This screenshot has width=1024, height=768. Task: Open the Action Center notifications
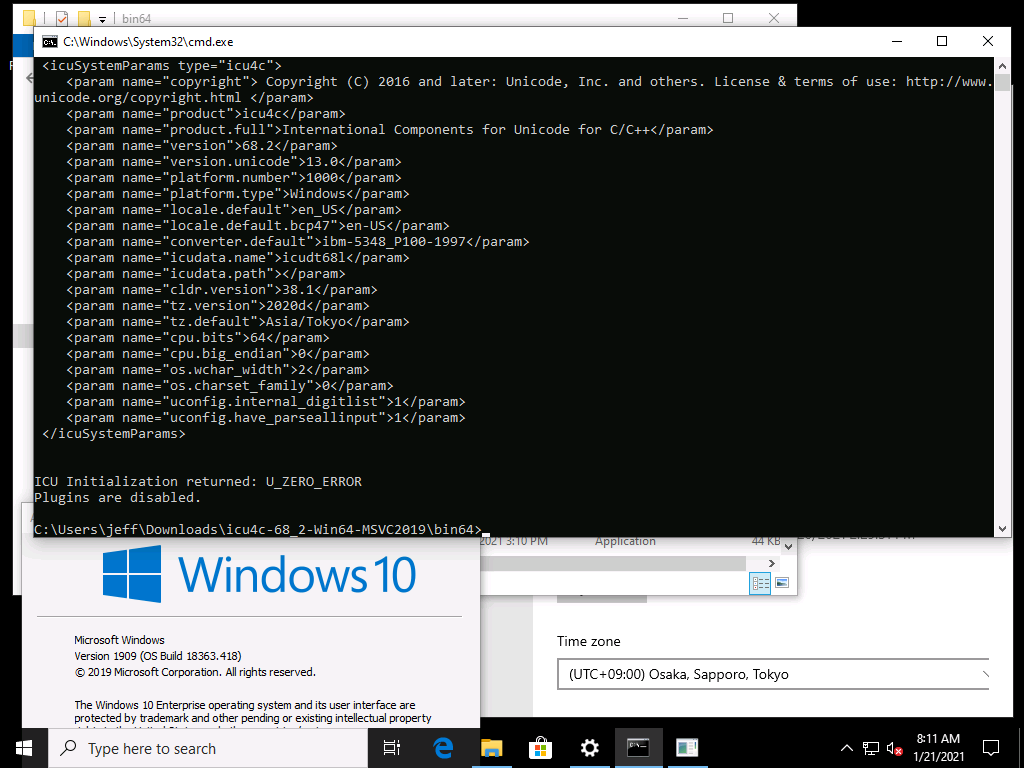pyautogui.click(x=991, y=748)
